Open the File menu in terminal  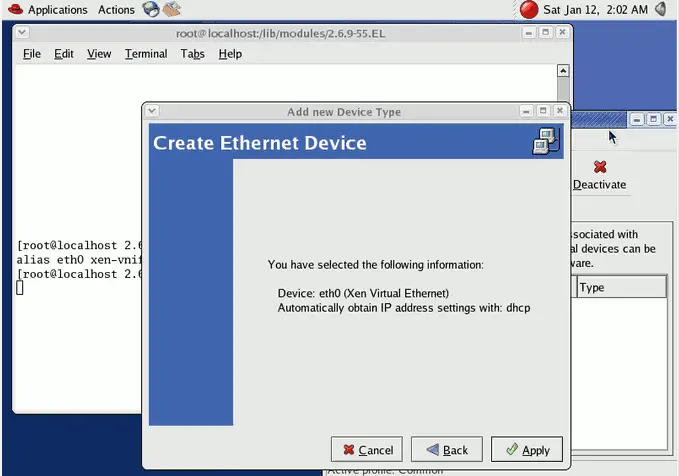(31, 54)
